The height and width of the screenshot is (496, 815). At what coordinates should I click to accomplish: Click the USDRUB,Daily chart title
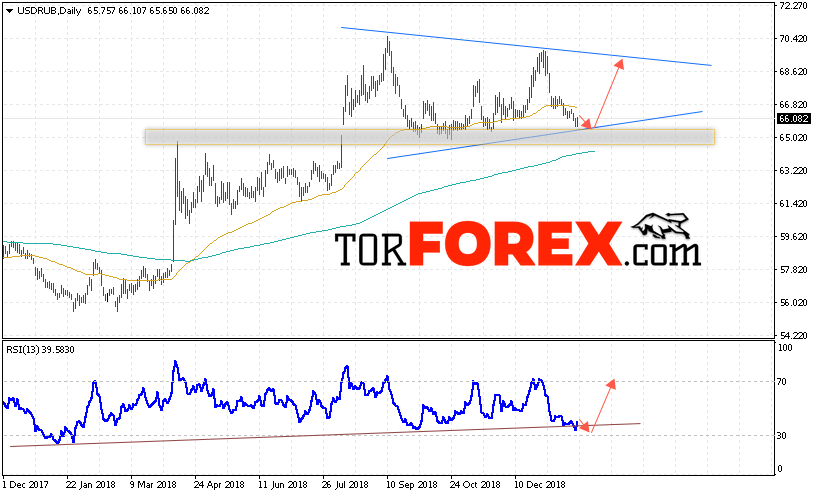[49, 10]
